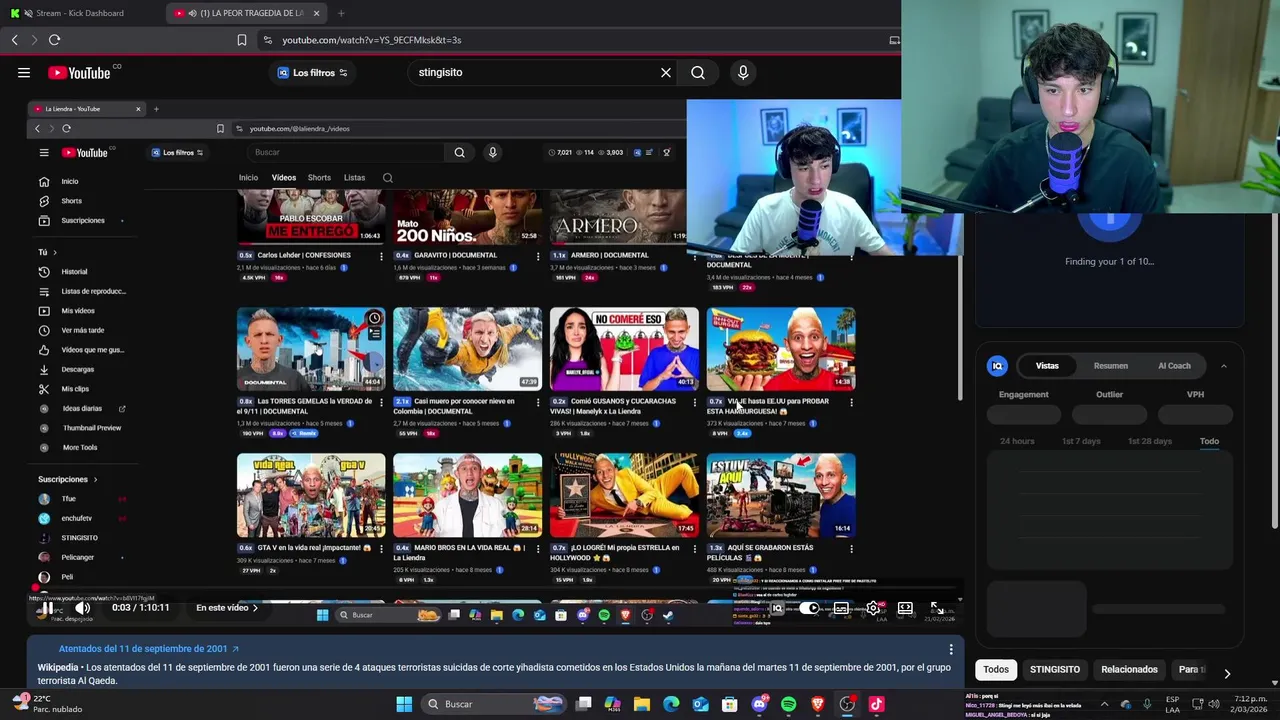1280x720 pixels.
Task: Open video player settings gear
Action: pos(873,608)
